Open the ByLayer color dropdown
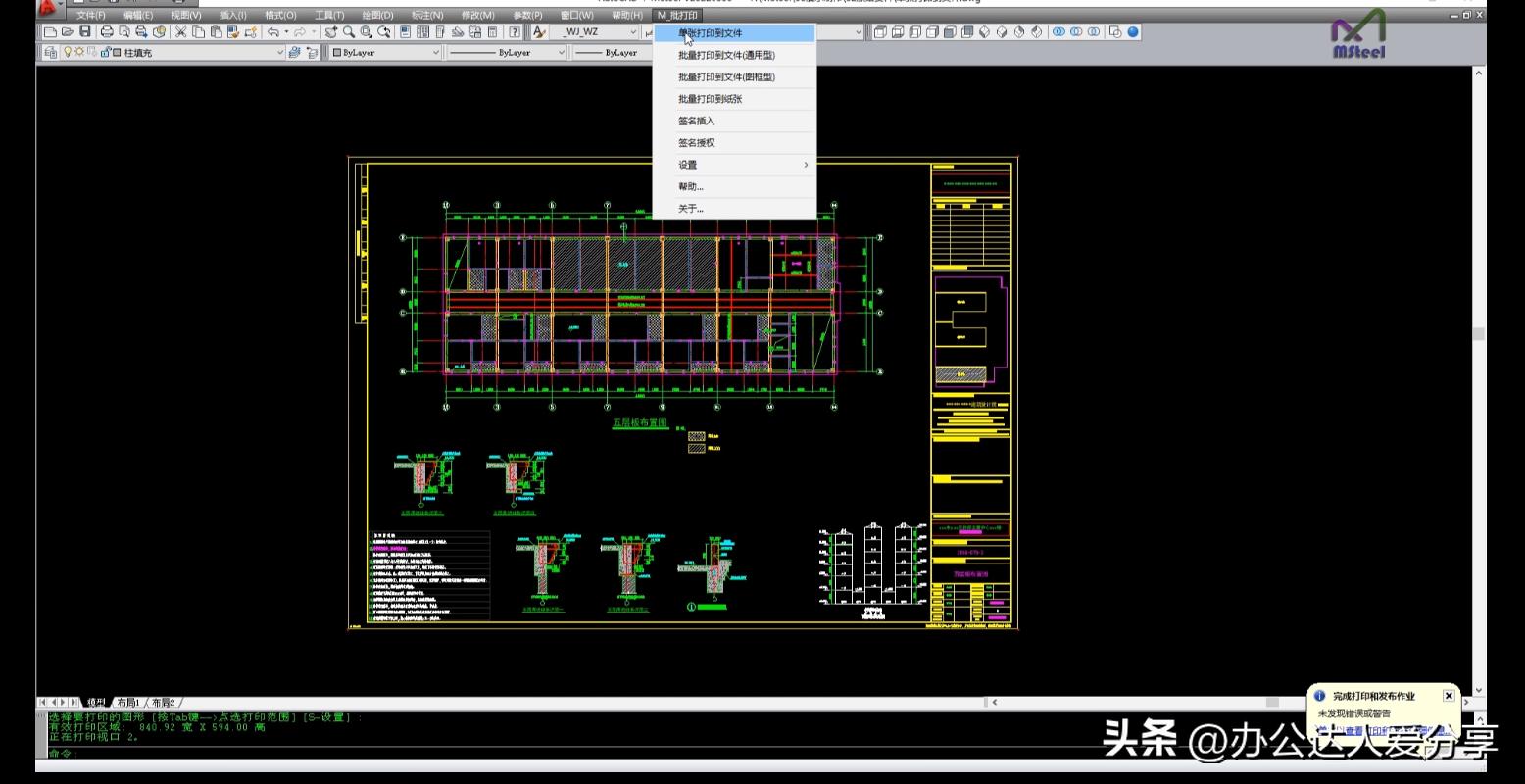 (436, 53)
